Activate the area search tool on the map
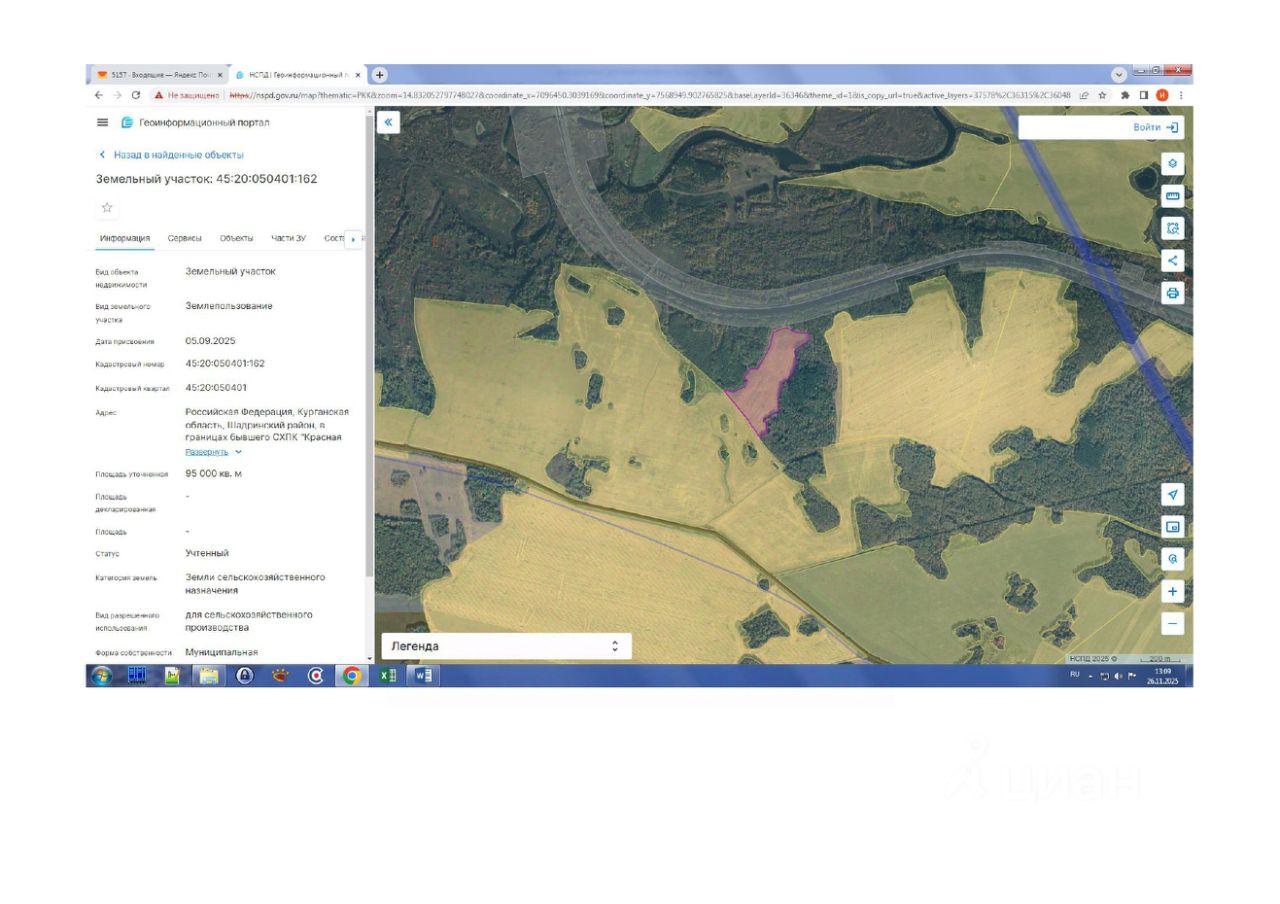This screenshot has height=904, width=1280. tap(1173, 228)
